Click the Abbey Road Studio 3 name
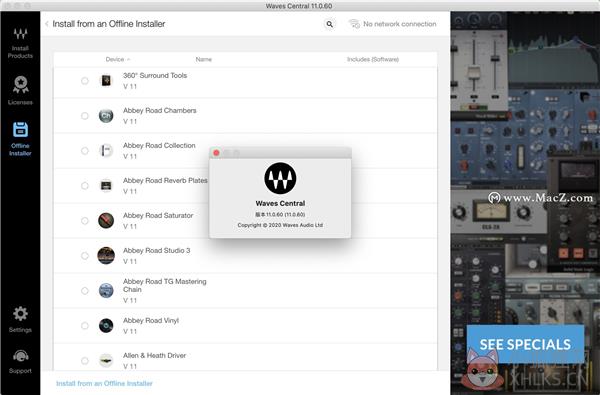The width and height of the screenshot is (600, 395). pyautogui.click(x=157, y=250)
